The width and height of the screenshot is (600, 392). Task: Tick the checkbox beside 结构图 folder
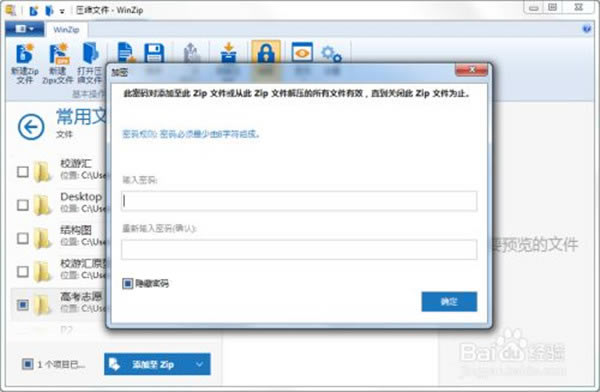click(23, 238)
